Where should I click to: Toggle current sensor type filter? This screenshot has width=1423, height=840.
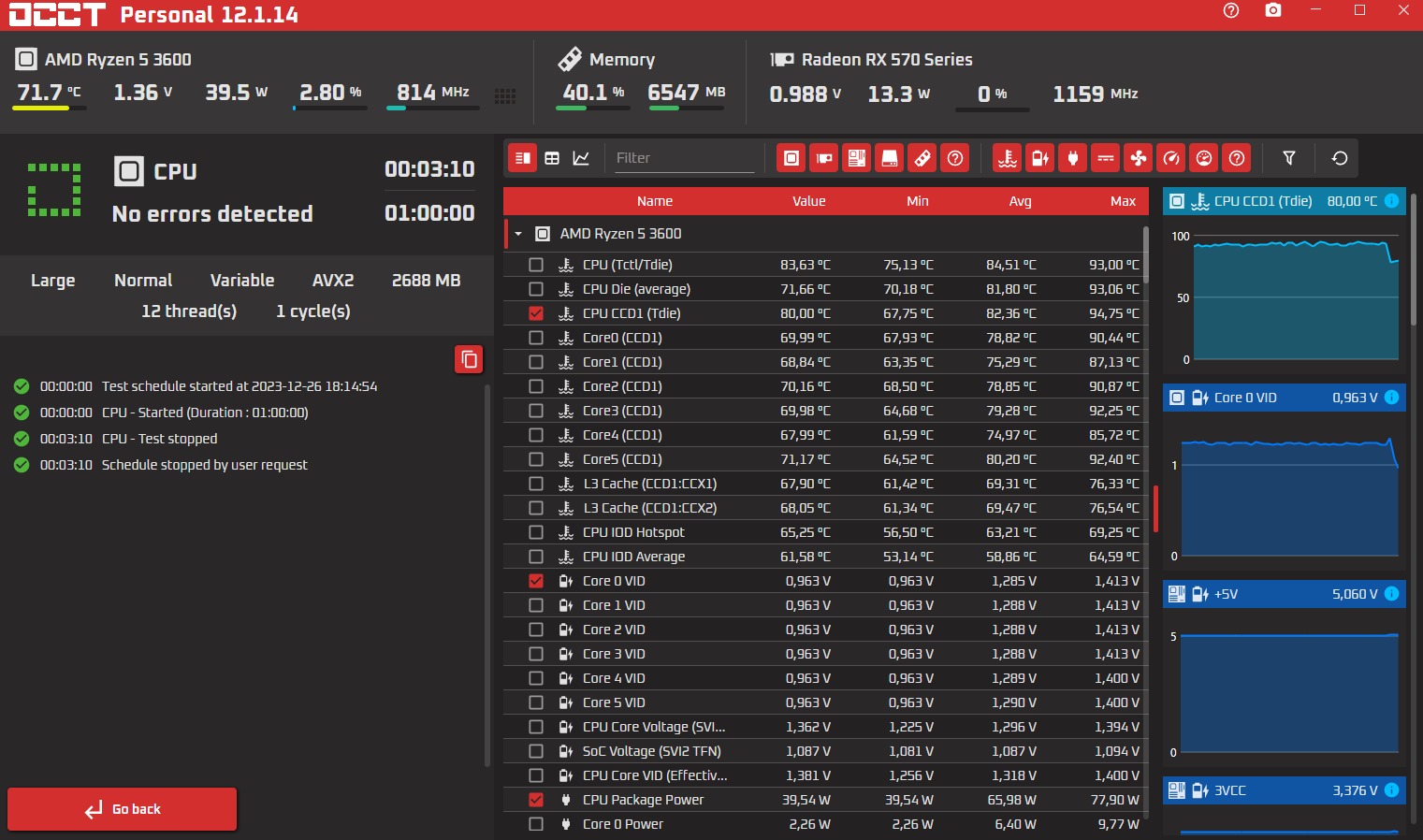click(1106, 158)
